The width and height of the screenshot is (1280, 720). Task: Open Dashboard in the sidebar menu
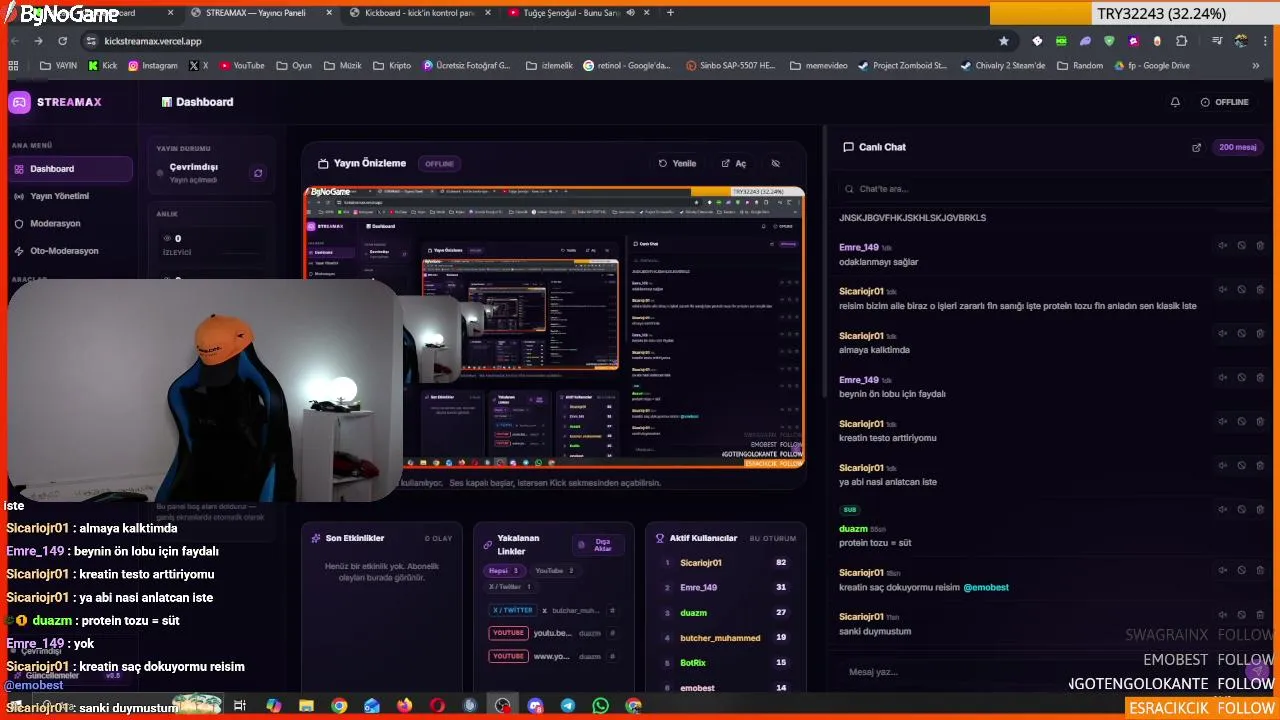pos(70,169)
